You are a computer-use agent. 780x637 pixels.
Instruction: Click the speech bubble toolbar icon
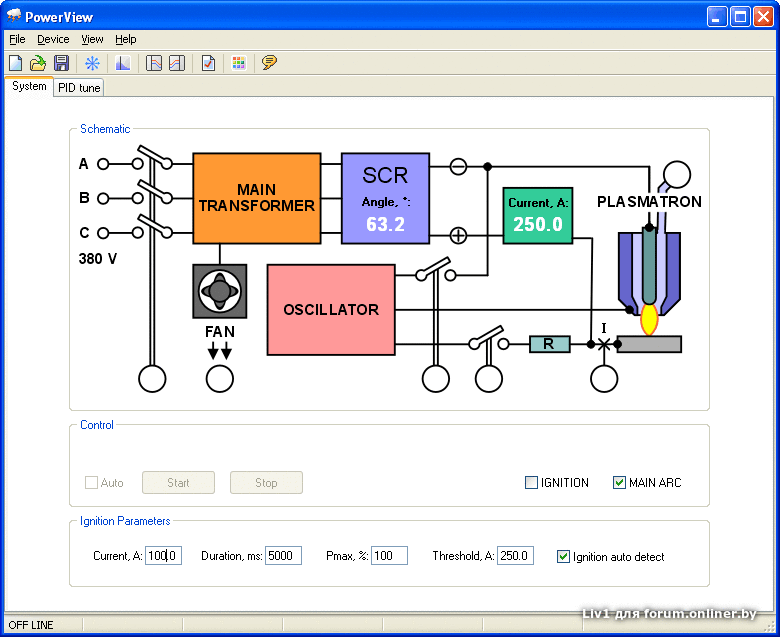(269, 63)
